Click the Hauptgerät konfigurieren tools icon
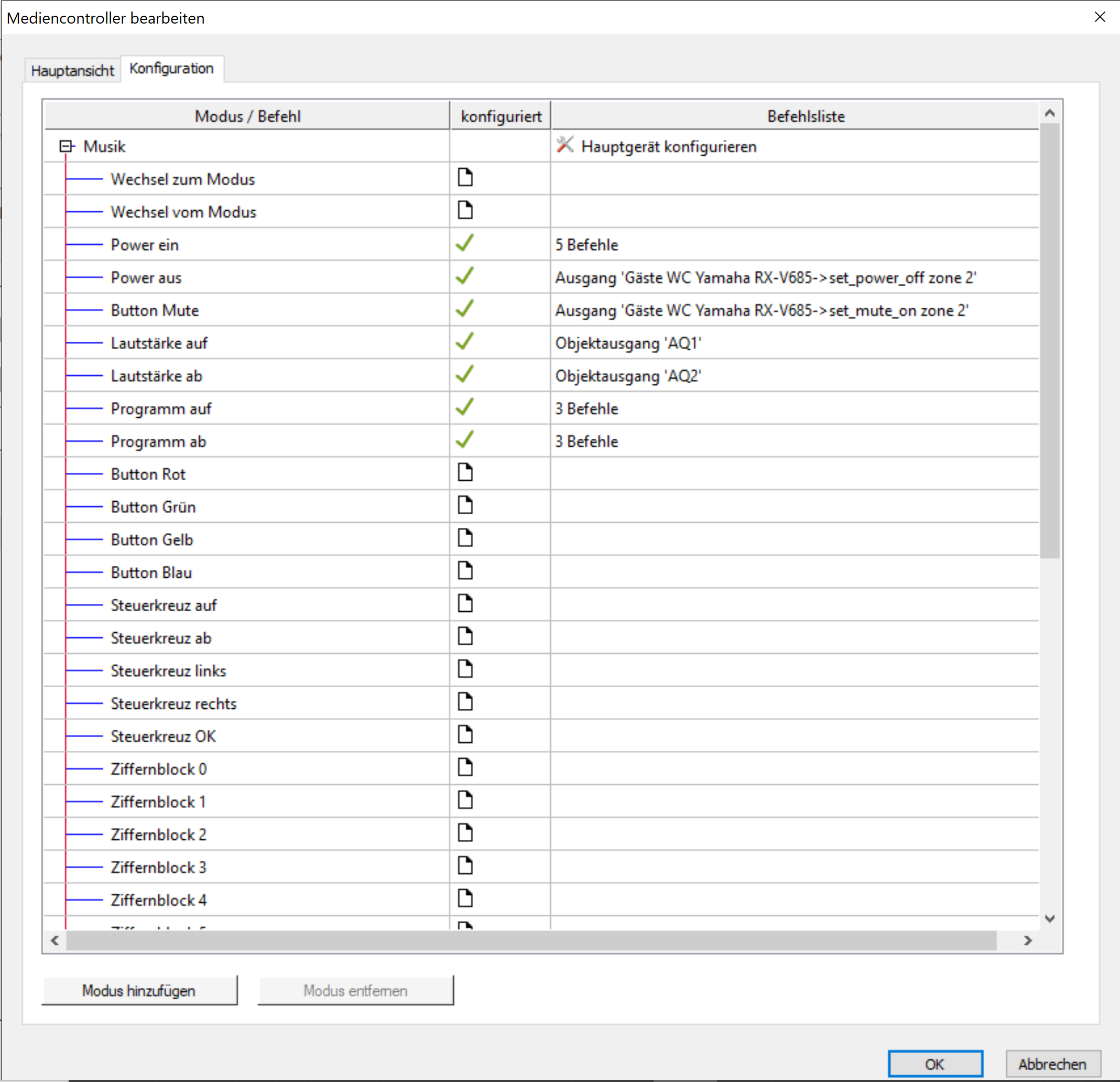 564,145
